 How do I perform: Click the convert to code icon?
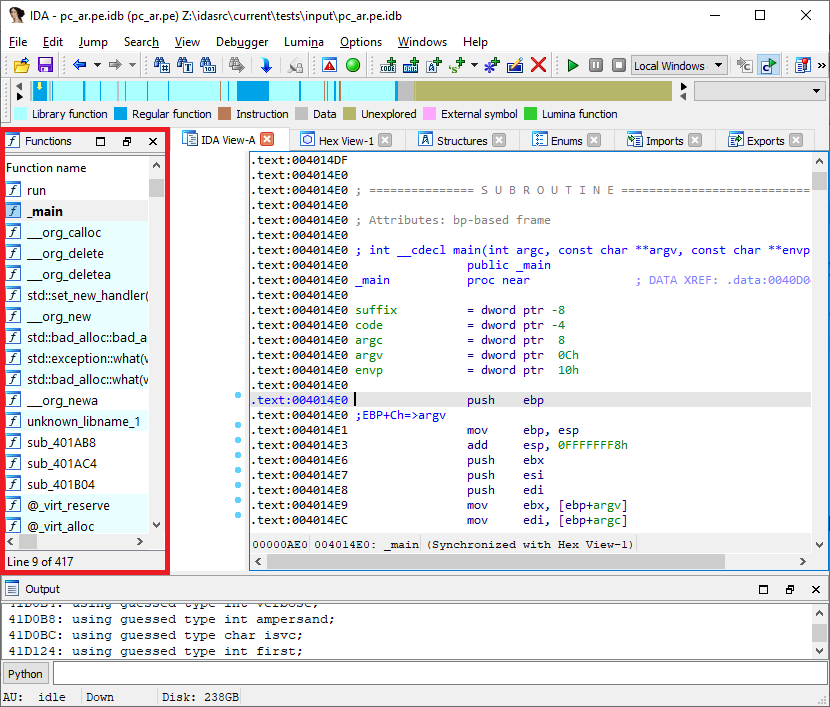[388, 65]
